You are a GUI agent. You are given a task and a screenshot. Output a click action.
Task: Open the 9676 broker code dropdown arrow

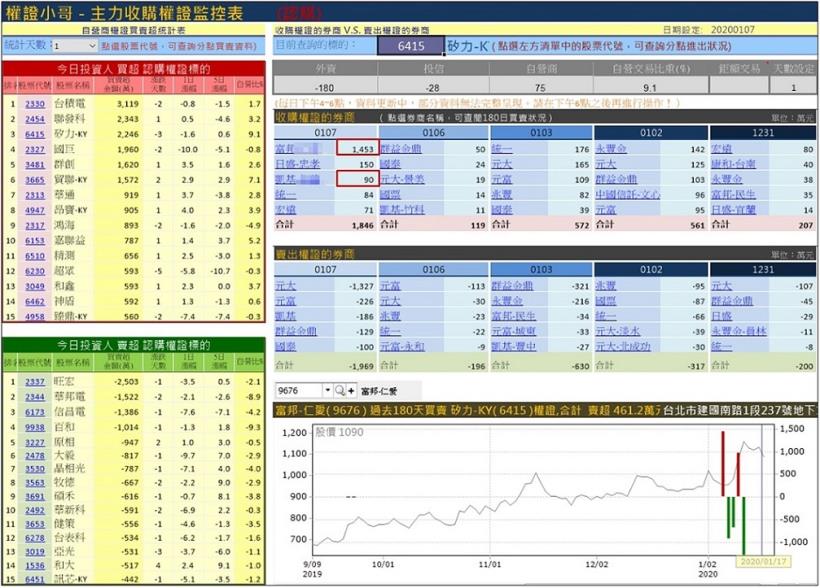click(328, 390)
